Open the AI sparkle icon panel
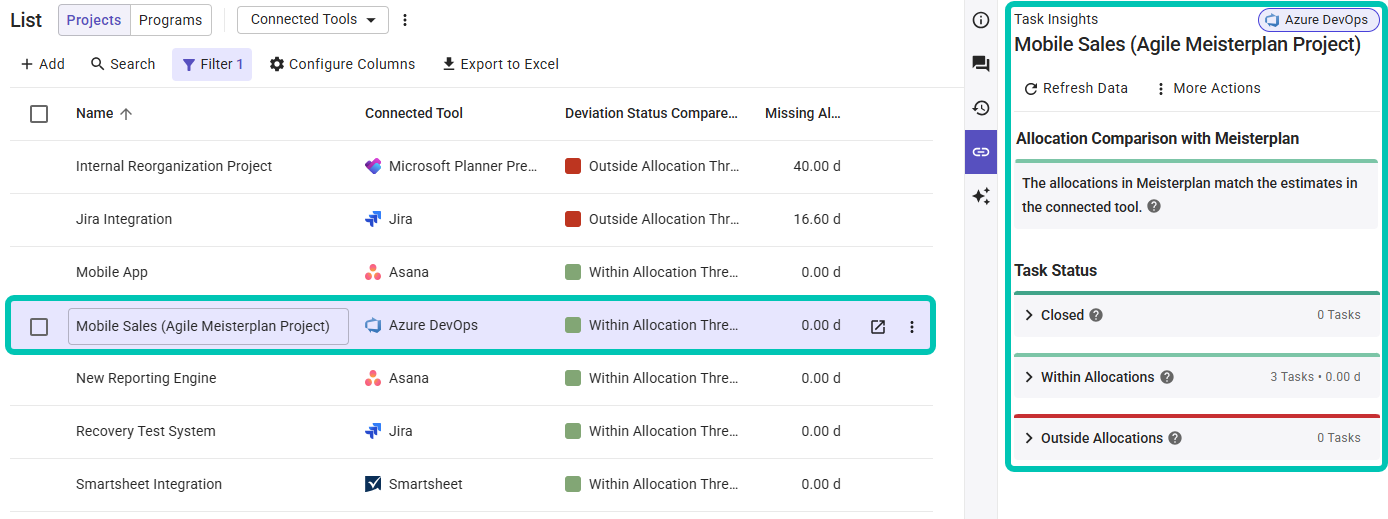This screenshot has width=1388, height=519. pos(981,197)
